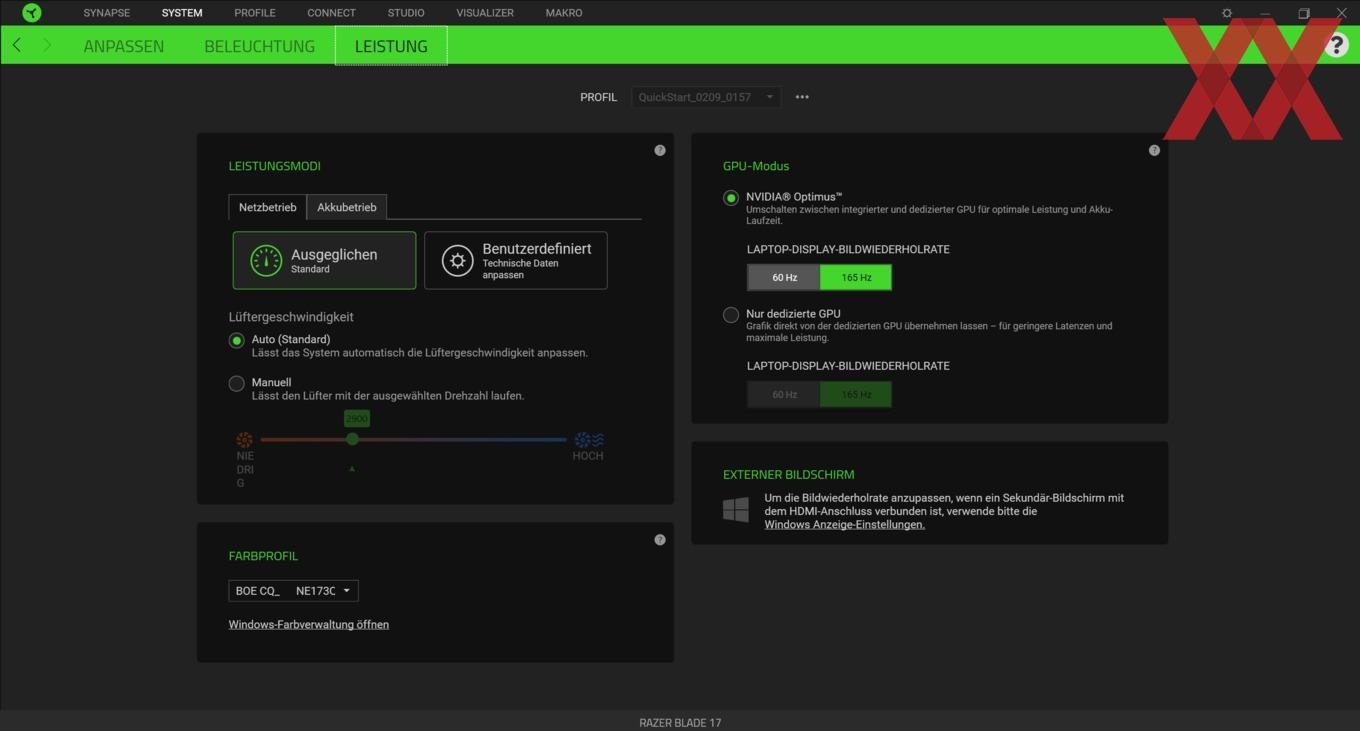Image resolution: width=1360 pixels, height=731 pixels.
Task: Click the fan speed slider handle
Action: (352, 439)
